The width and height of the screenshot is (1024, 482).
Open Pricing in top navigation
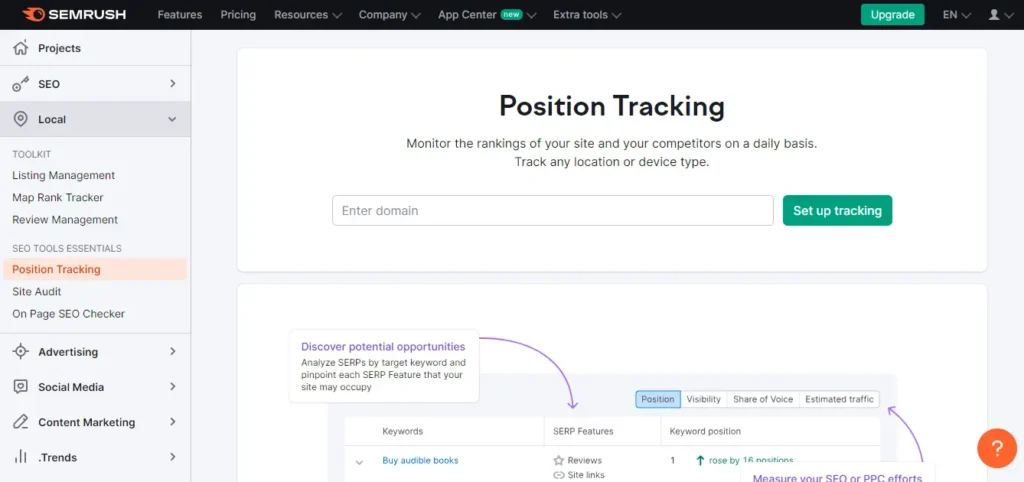tap(238, 14)
